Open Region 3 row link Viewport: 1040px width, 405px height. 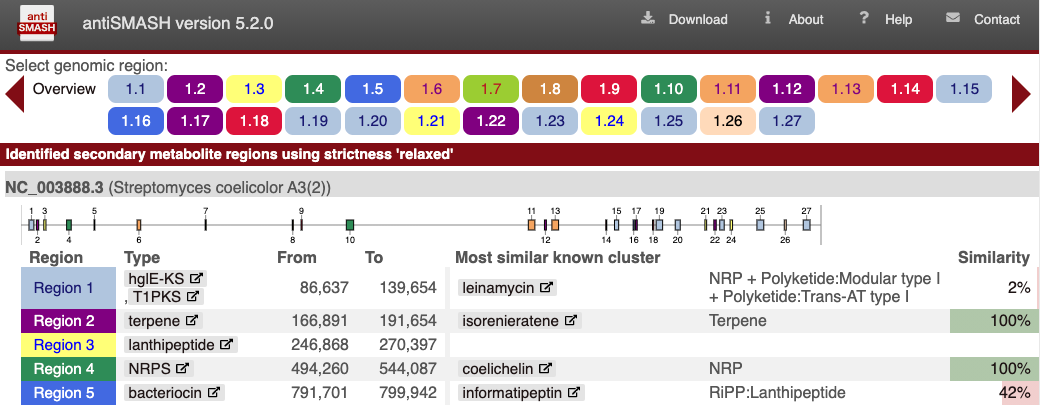68,345
